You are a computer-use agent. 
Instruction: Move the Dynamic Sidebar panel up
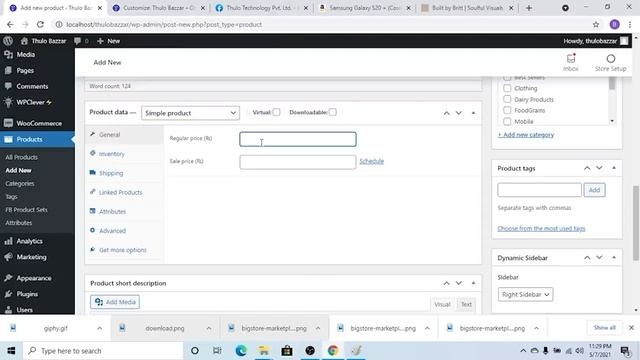pyautogui.click(x=587, y=258)
